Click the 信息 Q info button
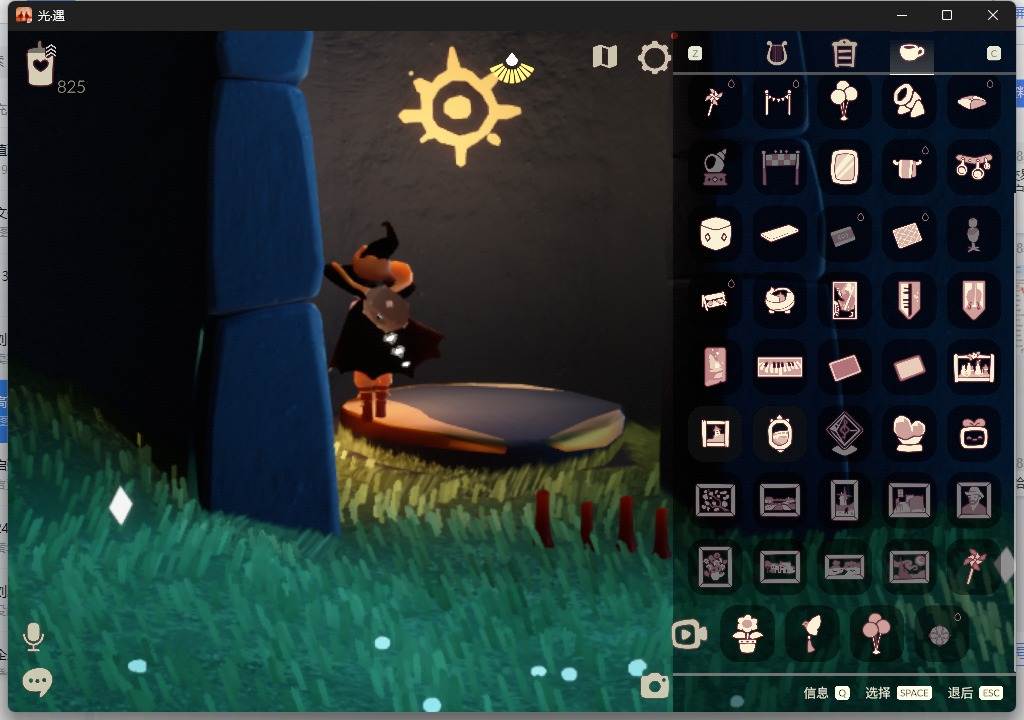The width and height of the screenshot is (1024, 720). coord(826,693)
